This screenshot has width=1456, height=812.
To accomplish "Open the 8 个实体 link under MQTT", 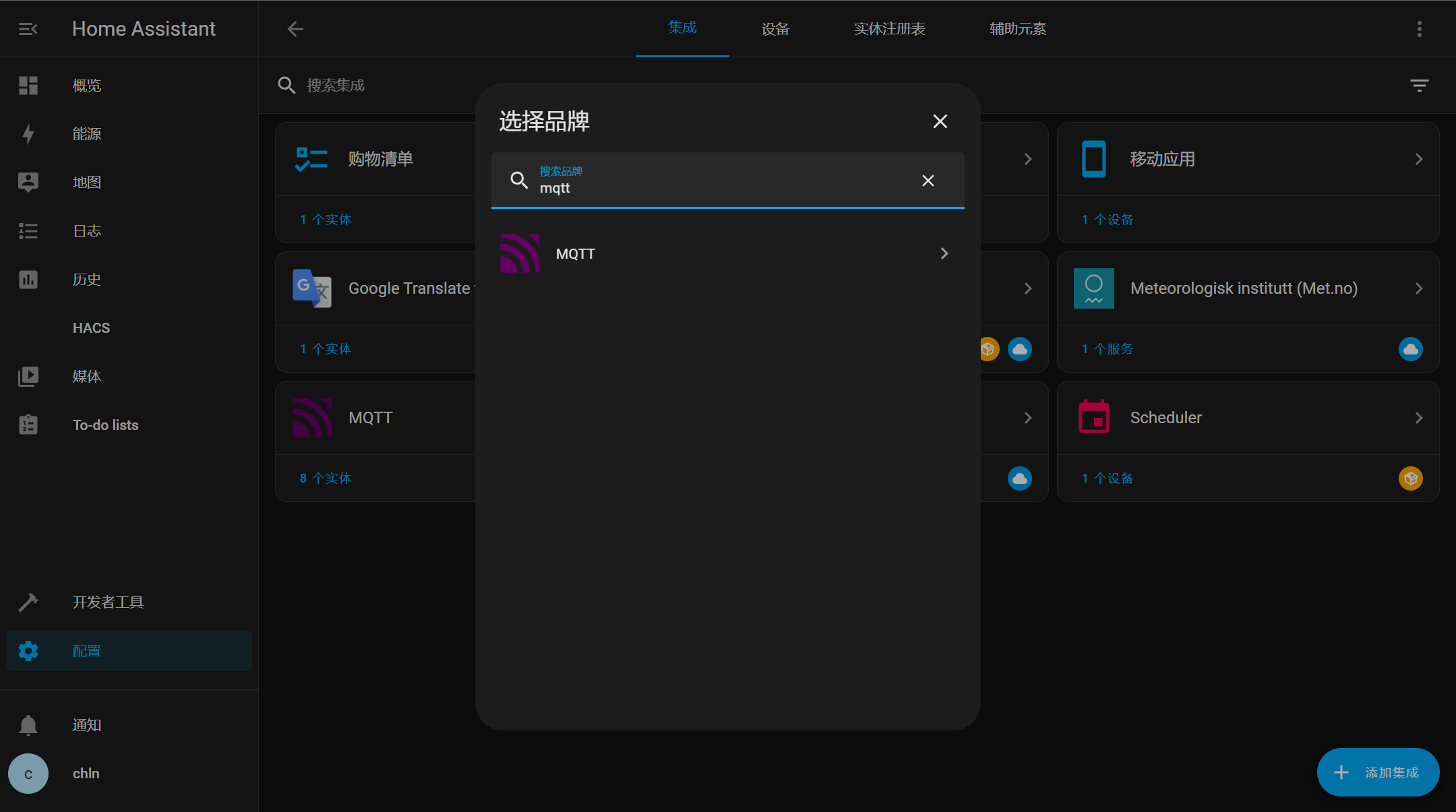I will coord(326,478).
